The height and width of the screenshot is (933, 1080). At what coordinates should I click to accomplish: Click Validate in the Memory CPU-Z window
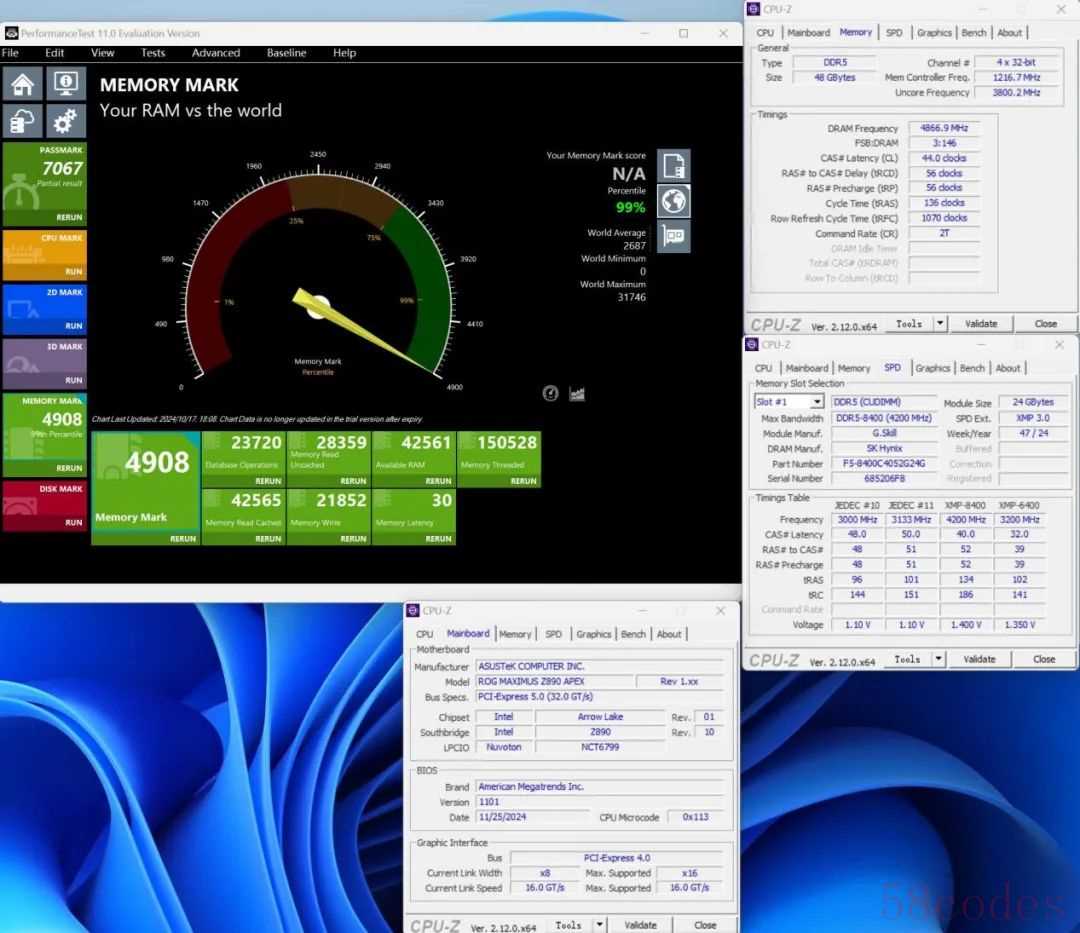pos(980,324)
